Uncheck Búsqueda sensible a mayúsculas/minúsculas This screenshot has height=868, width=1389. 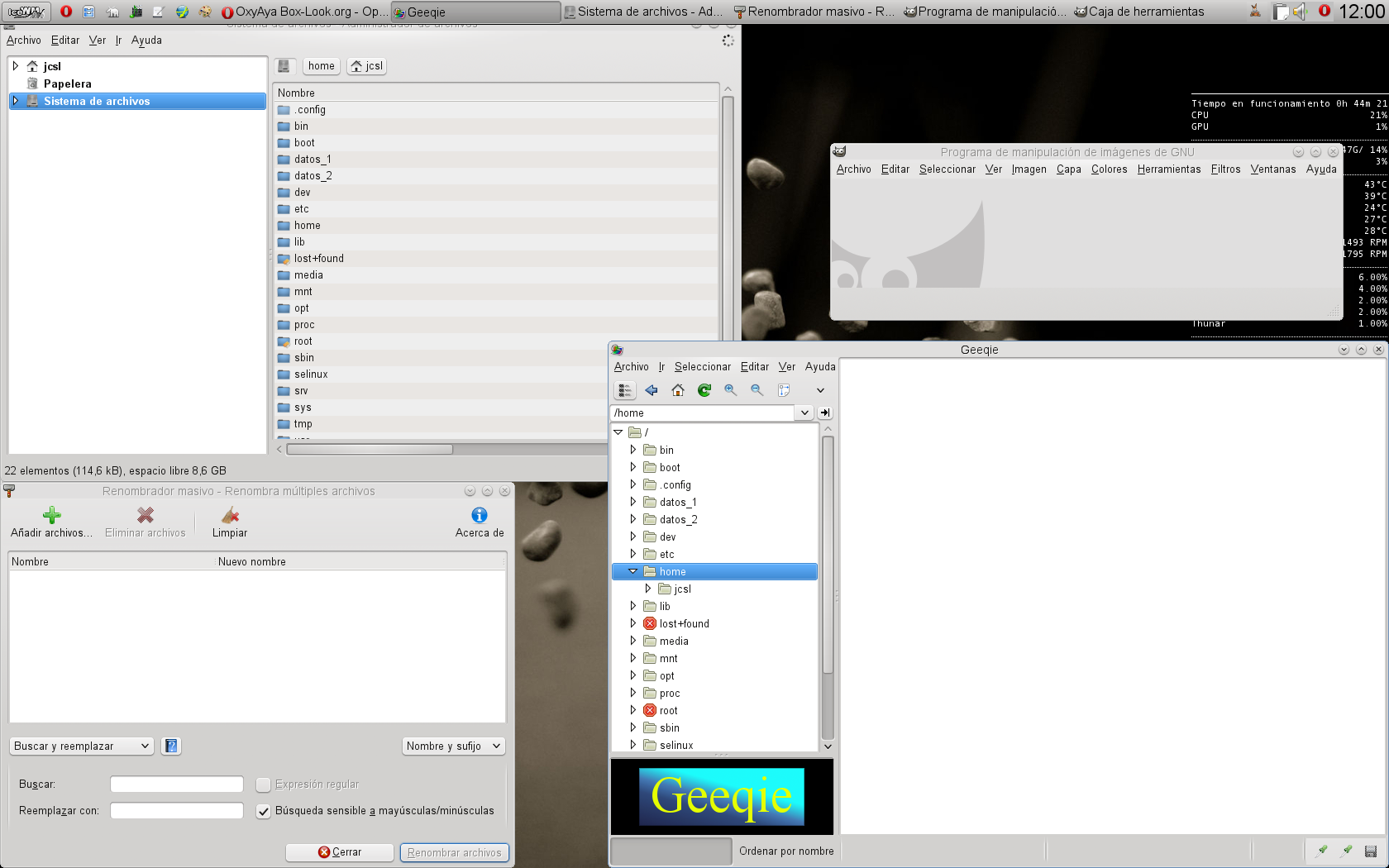[263, 811]
